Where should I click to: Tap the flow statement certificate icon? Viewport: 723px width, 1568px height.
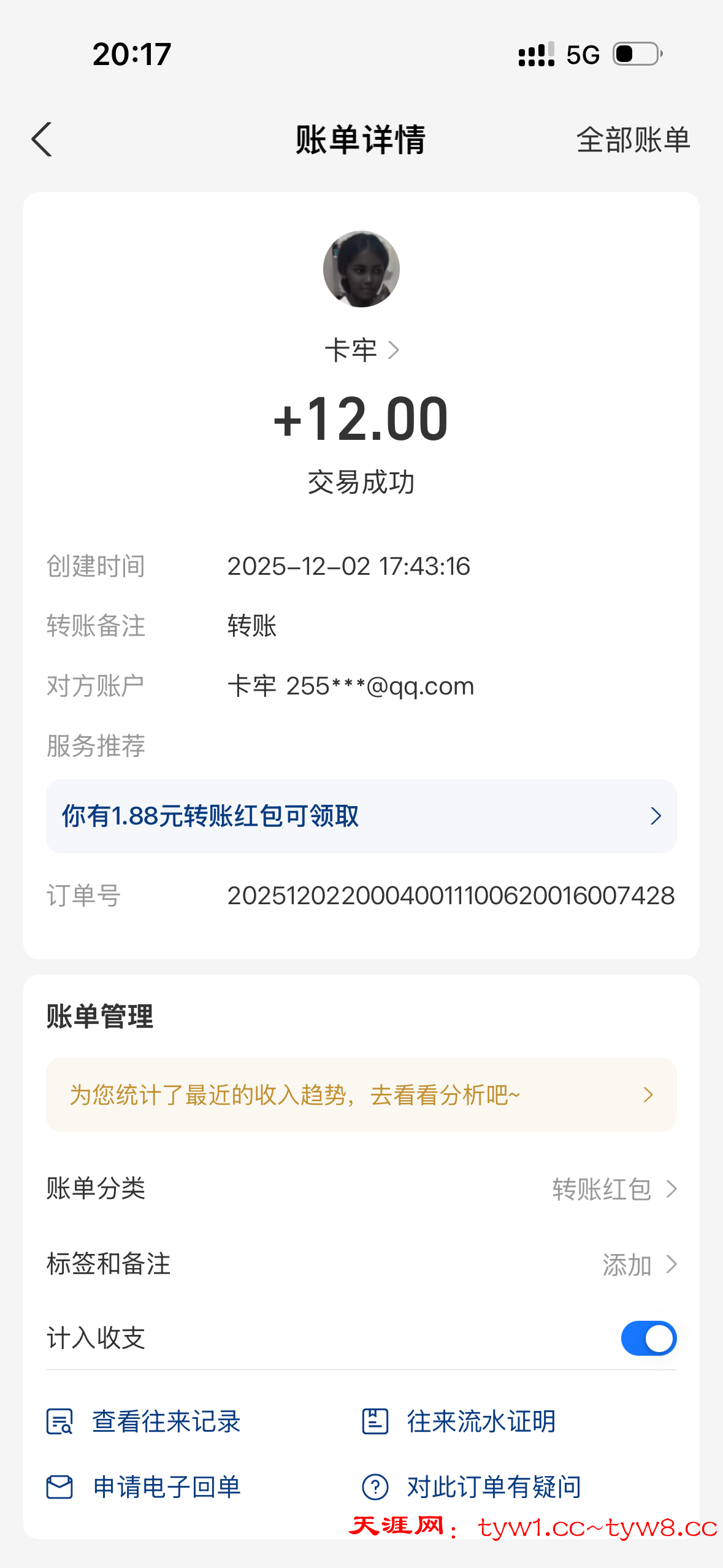[375, 1421]
